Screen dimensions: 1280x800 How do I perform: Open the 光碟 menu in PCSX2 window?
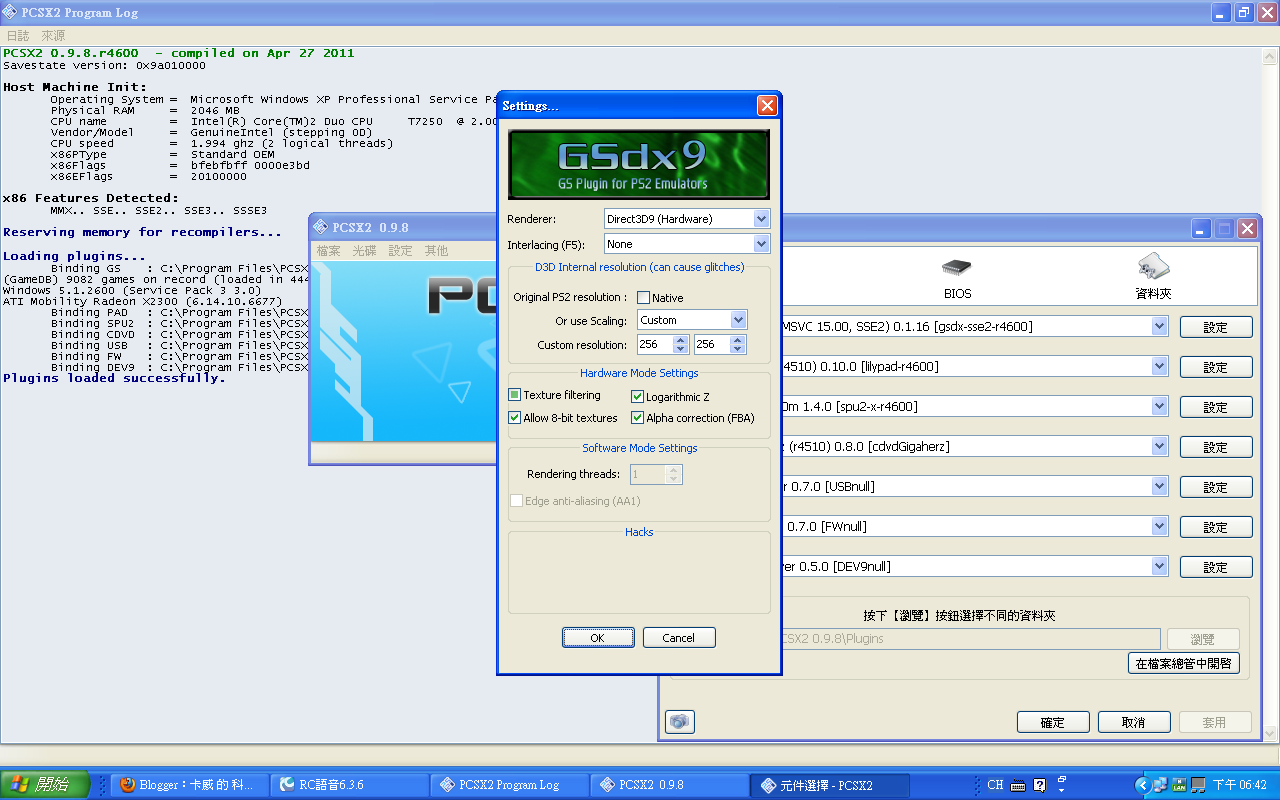[364, 251]
